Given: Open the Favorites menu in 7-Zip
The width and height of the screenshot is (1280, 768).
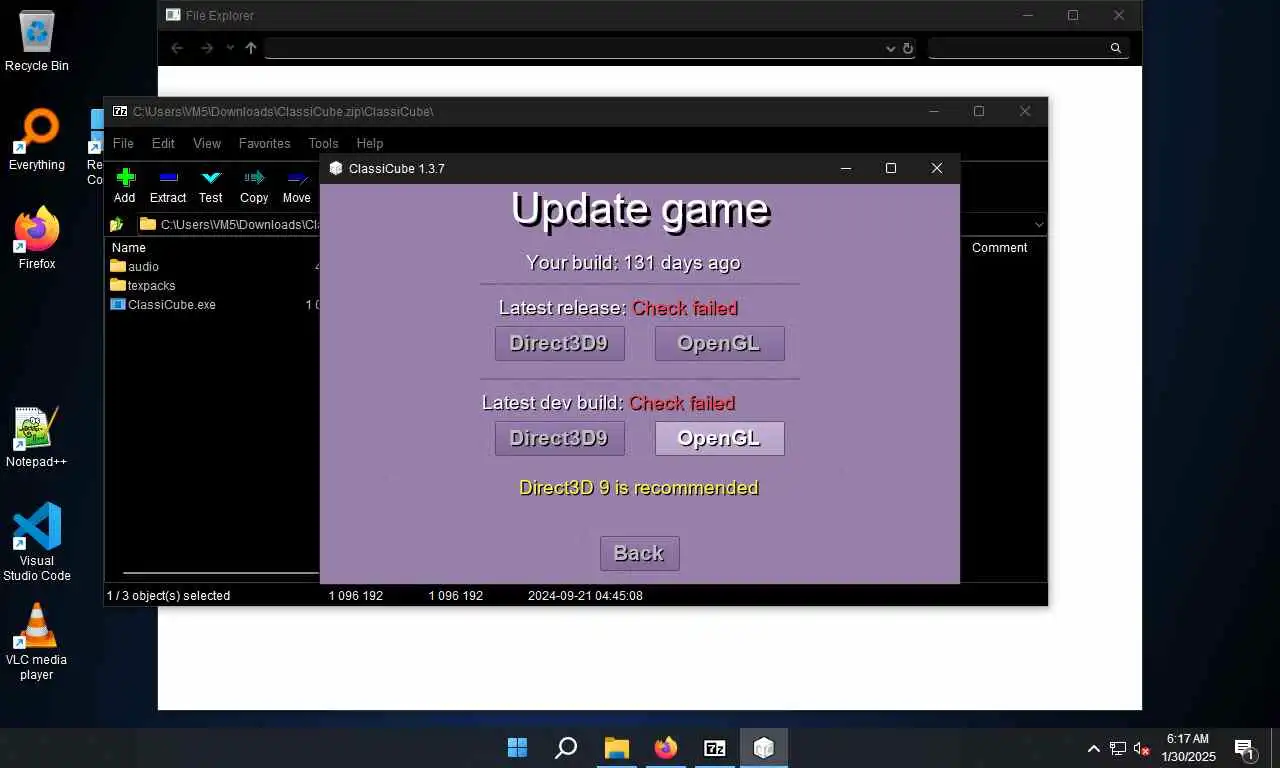Looking at the screenshot, I should [264, 143].
